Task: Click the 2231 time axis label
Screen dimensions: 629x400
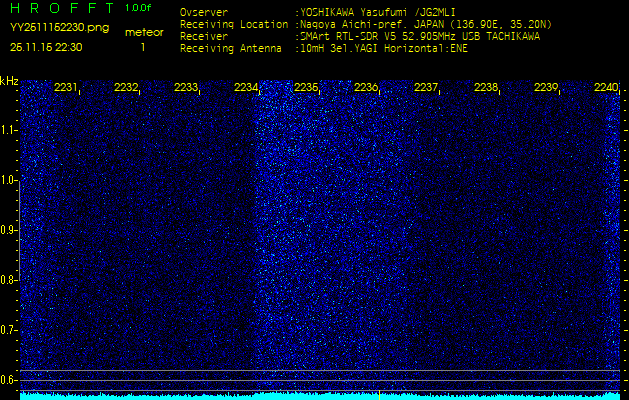Action: point(65,87)
